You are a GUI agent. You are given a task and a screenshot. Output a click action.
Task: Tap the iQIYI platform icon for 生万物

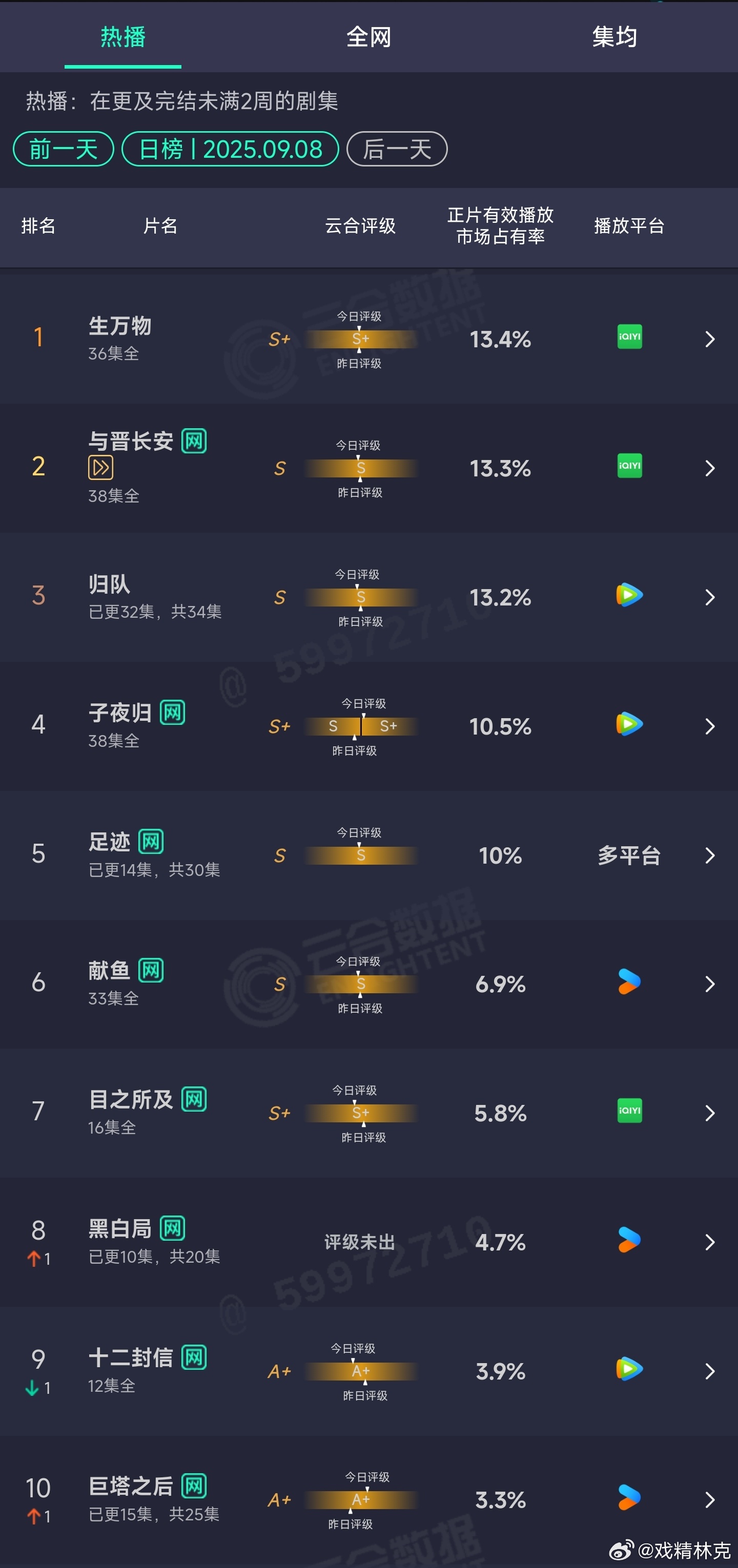(629, 337)
